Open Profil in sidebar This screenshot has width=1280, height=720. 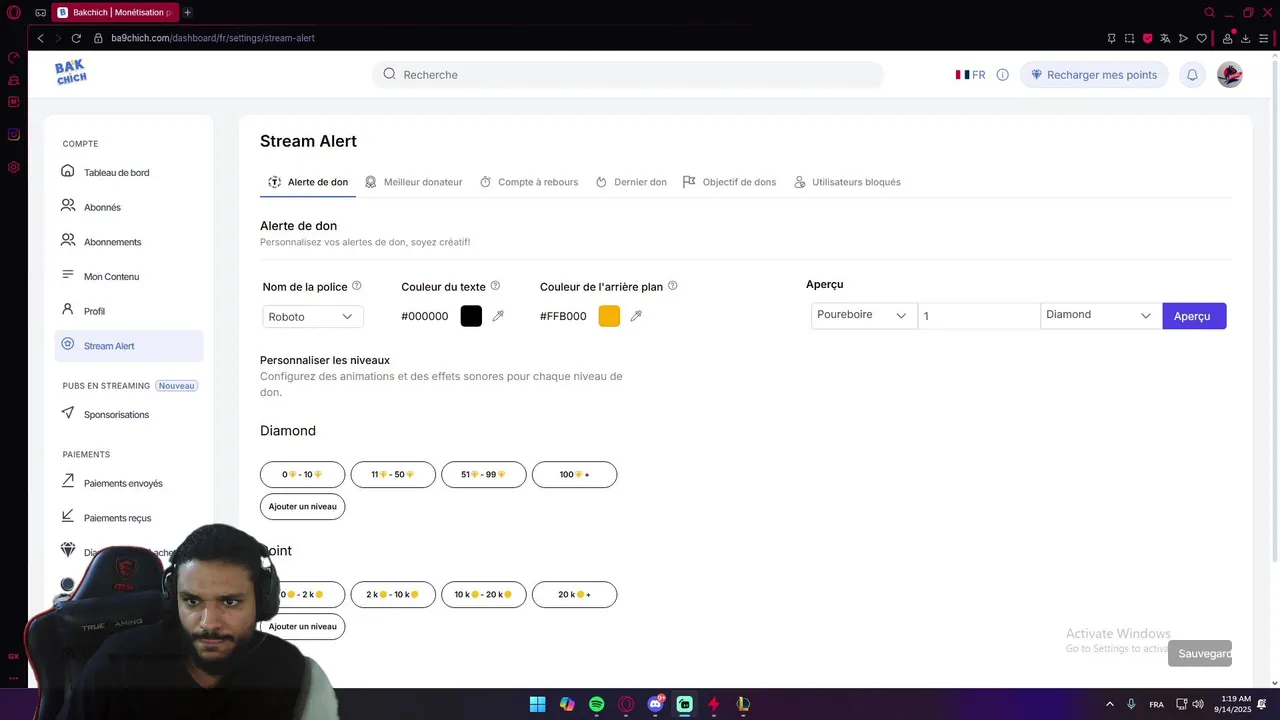[x=129, y=311]
